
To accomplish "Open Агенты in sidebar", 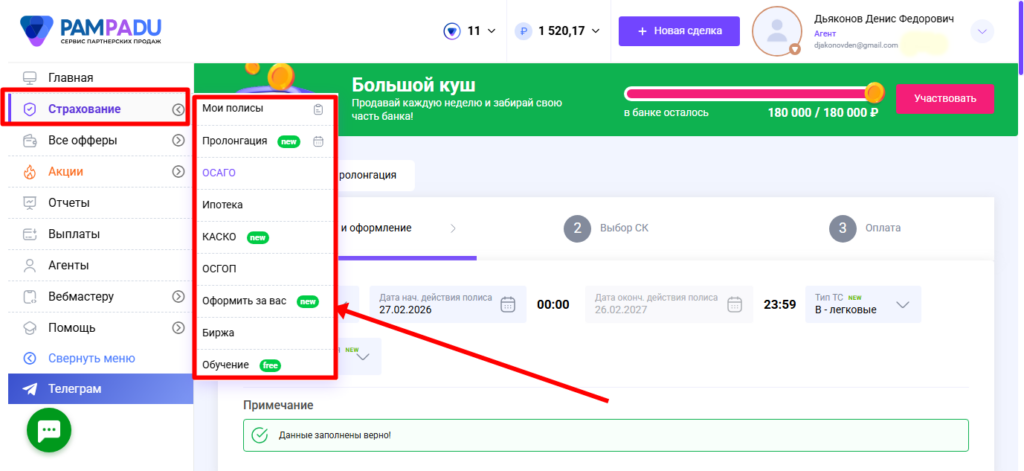I will 69,265.
